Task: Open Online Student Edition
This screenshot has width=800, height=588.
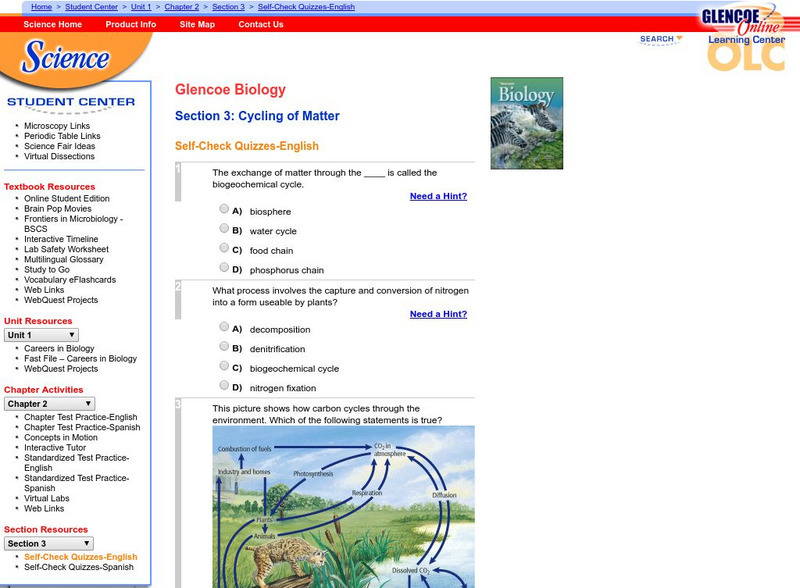Action: (x=67, y=198)
